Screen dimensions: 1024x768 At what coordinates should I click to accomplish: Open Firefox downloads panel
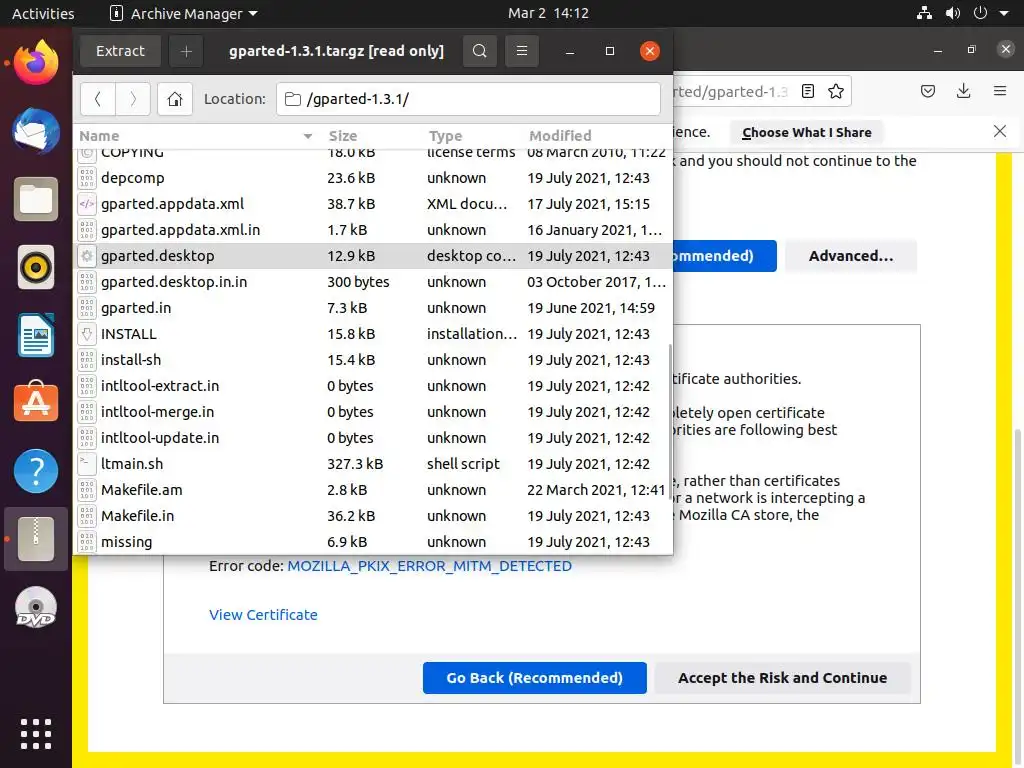pos(963,91)
